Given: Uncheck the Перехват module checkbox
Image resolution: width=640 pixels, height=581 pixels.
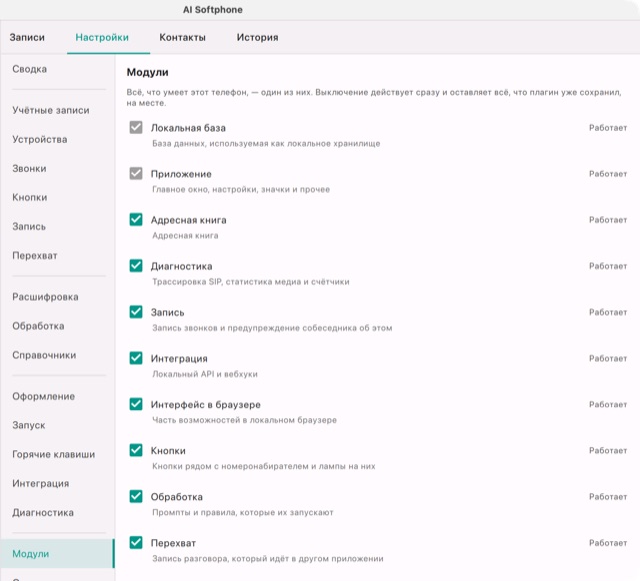Looking at the screenshot, I should (136, 543).
